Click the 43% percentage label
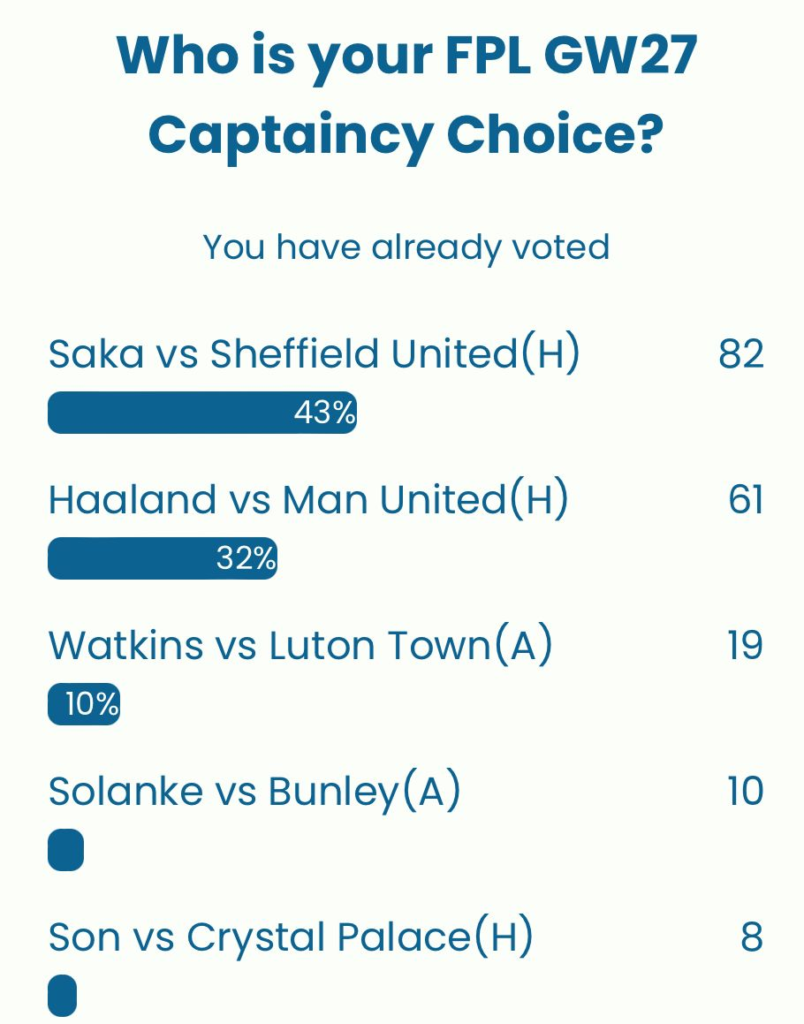804x1024 pixels. click(330, 411)
